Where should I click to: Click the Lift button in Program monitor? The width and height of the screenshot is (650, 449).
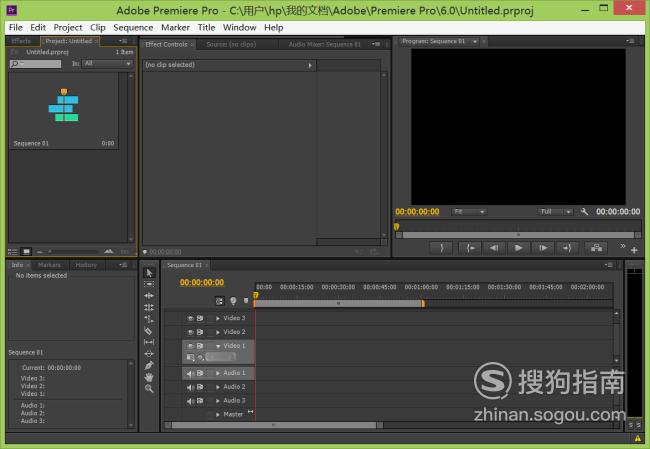(x=596, y=248)
